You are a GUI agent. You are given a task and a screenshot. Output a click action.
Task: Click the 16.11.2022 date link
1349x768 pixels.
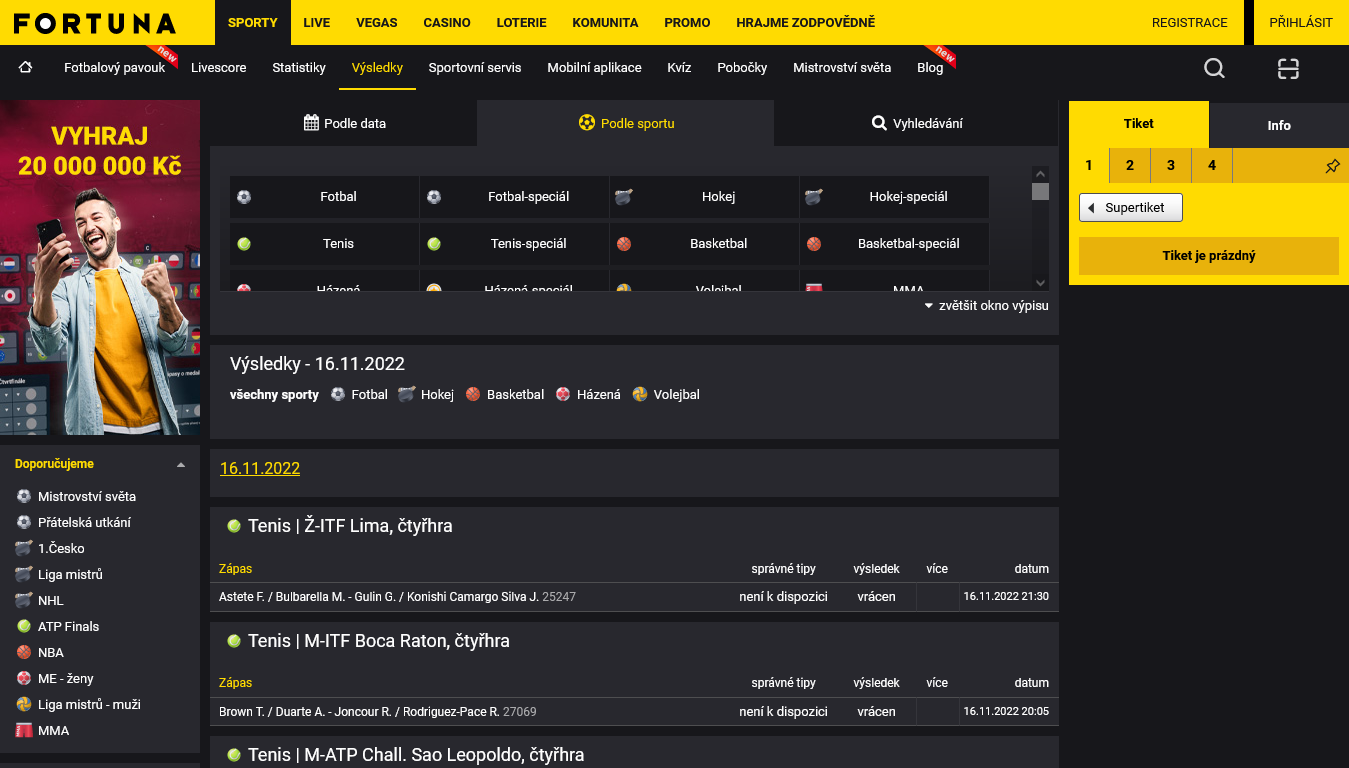pyautogui.click(x=260, y=468)
